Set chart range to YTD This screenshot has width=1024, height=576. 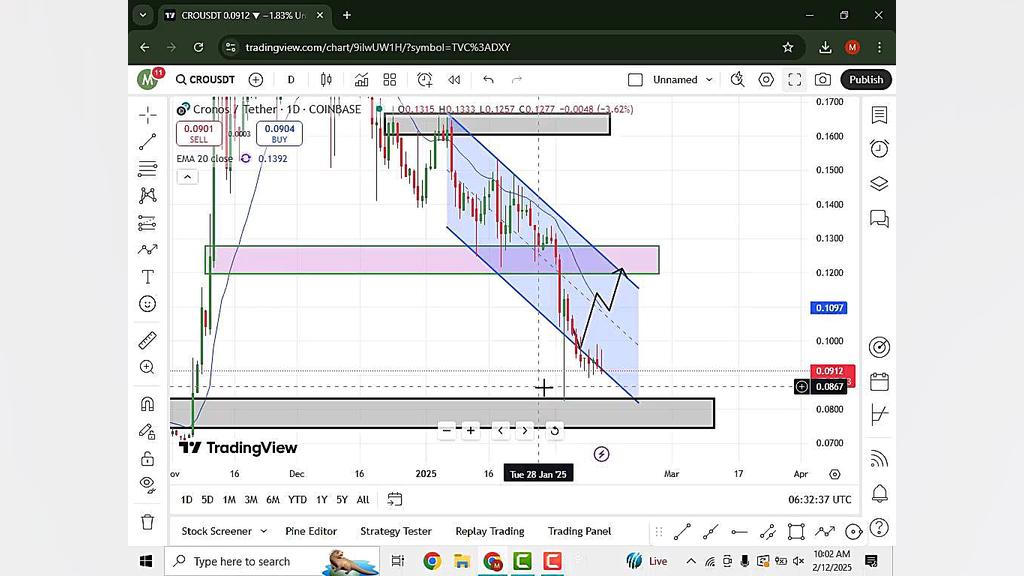point(297,500)
